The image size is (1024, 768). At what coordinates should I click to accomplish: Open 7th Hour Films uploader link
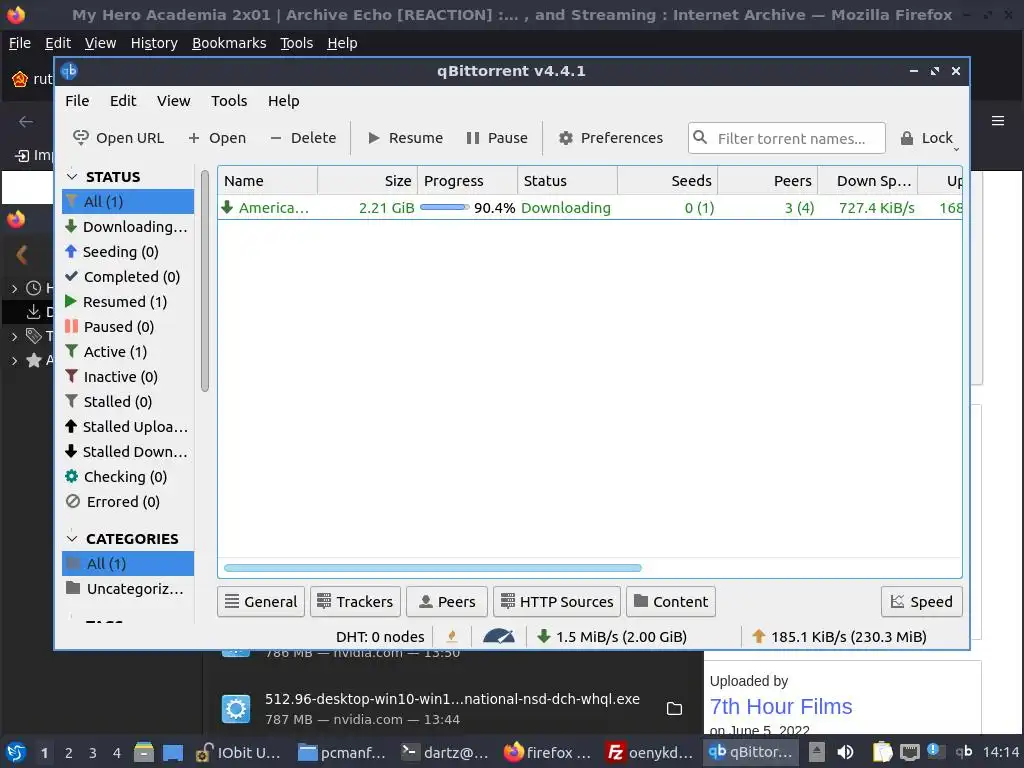(x=780, y=707)
